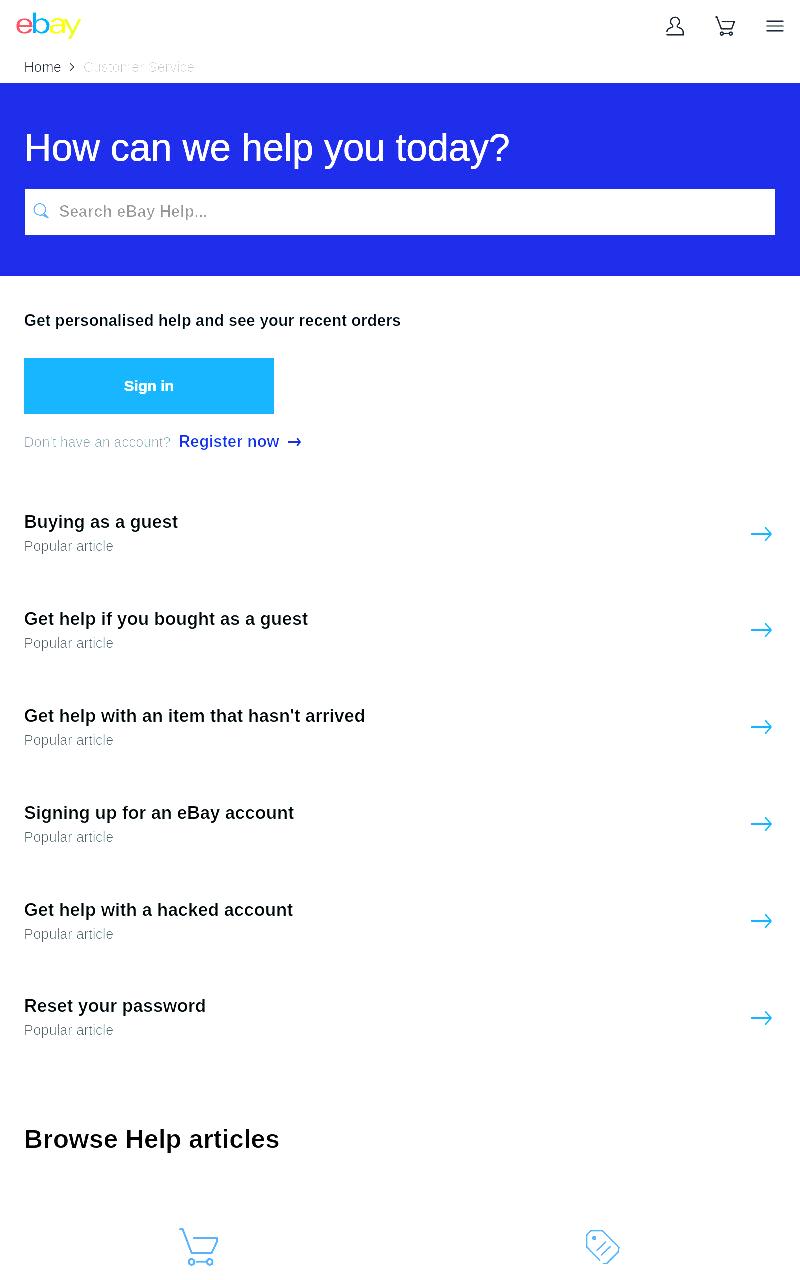Open Get help if you bought as guest
Viewport: 800px width, 1280px height.
tap(166, 619)
